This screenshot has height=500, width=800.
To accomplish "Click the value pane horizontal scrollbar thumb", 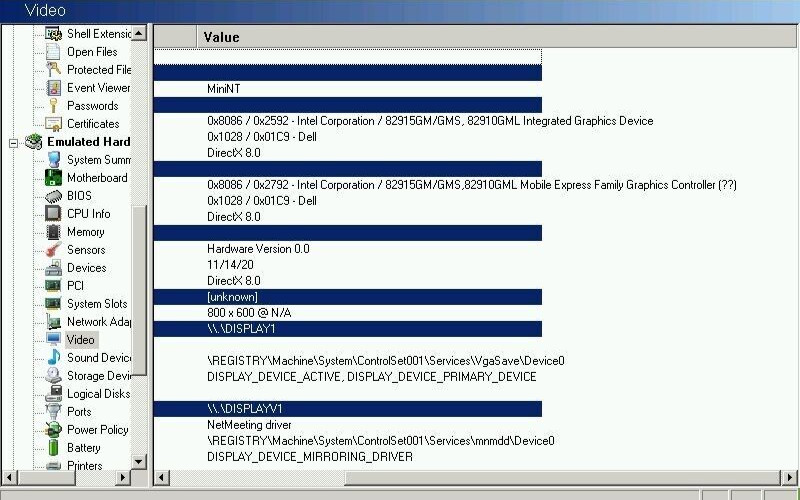I will click(563, 478).
